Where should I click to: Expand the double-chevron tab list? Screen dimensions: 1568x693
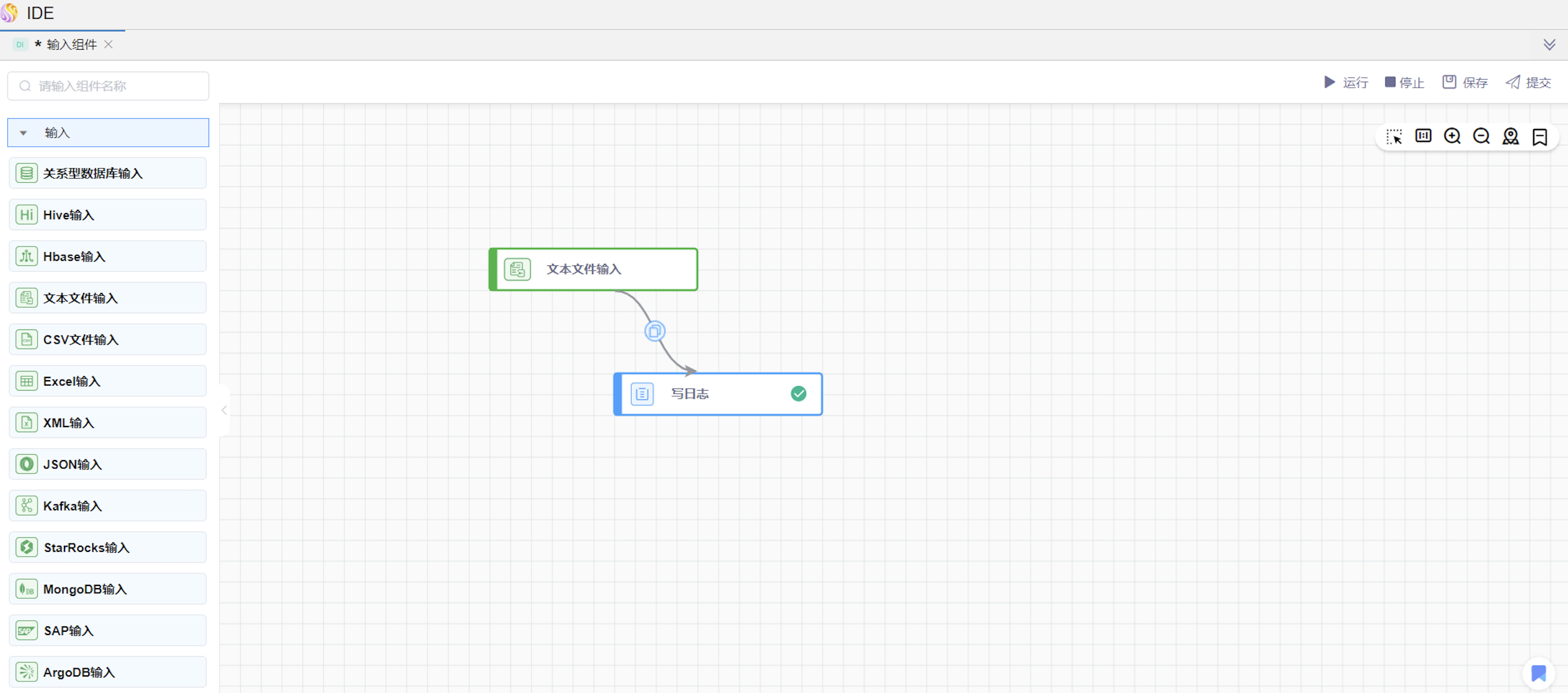click(1549, 45)
